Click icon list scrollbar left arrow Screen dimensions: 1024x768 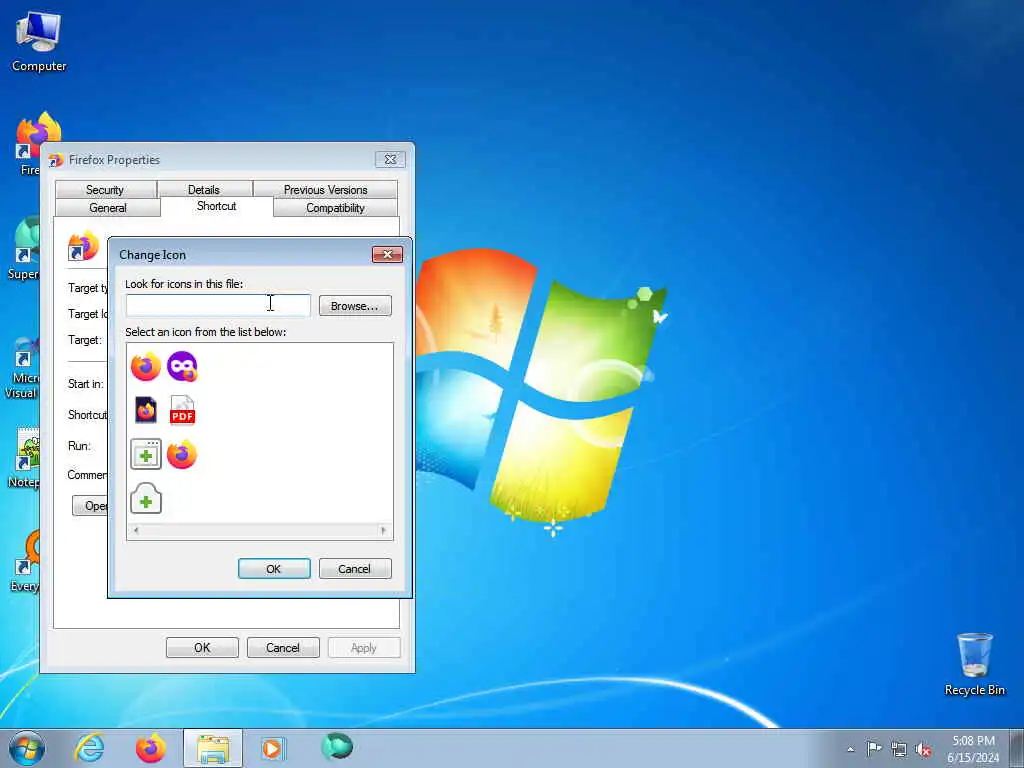coord(136,530)
